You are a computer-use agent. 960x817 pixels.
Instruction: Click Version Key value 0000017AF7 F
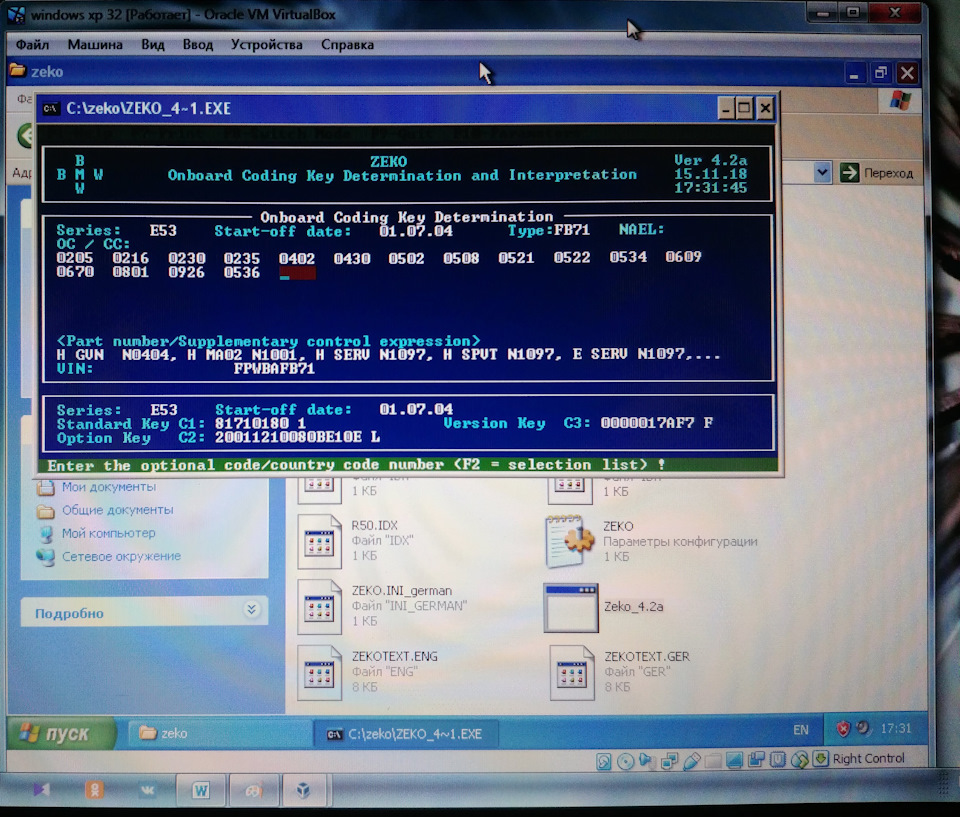657,423
